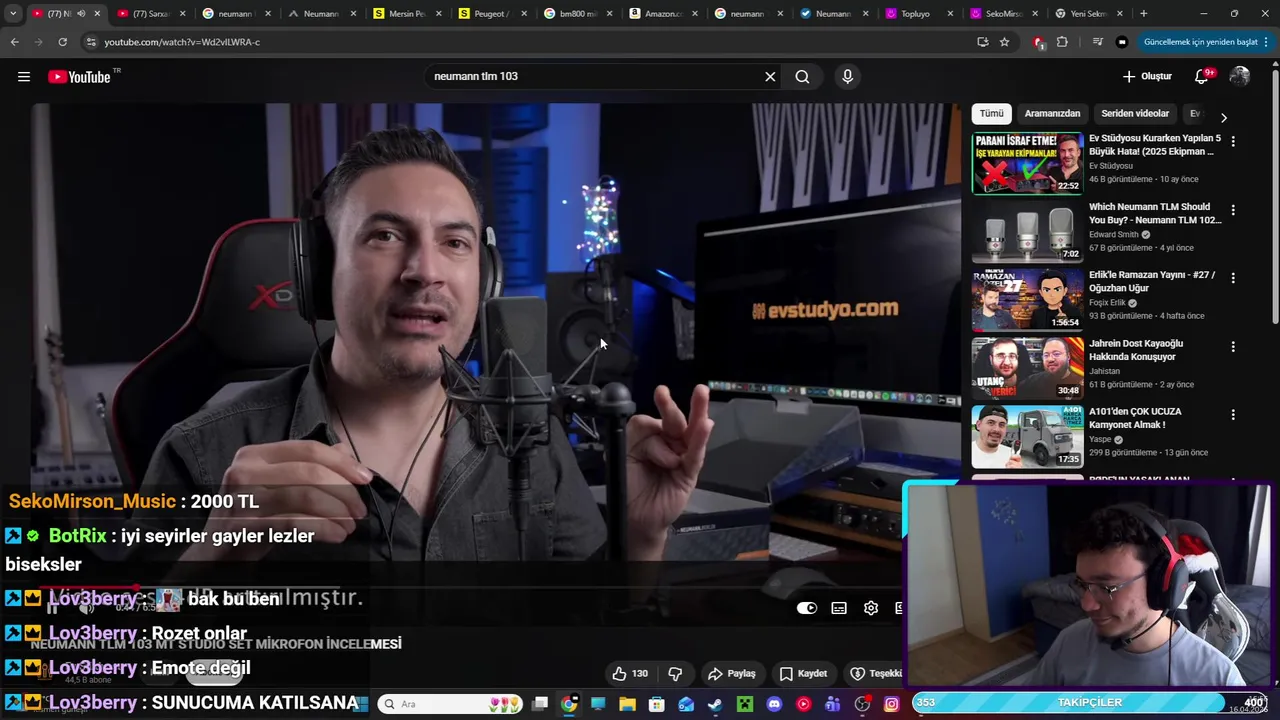Select the Seriden videolar filter chip

click(x=1135, y=114)
